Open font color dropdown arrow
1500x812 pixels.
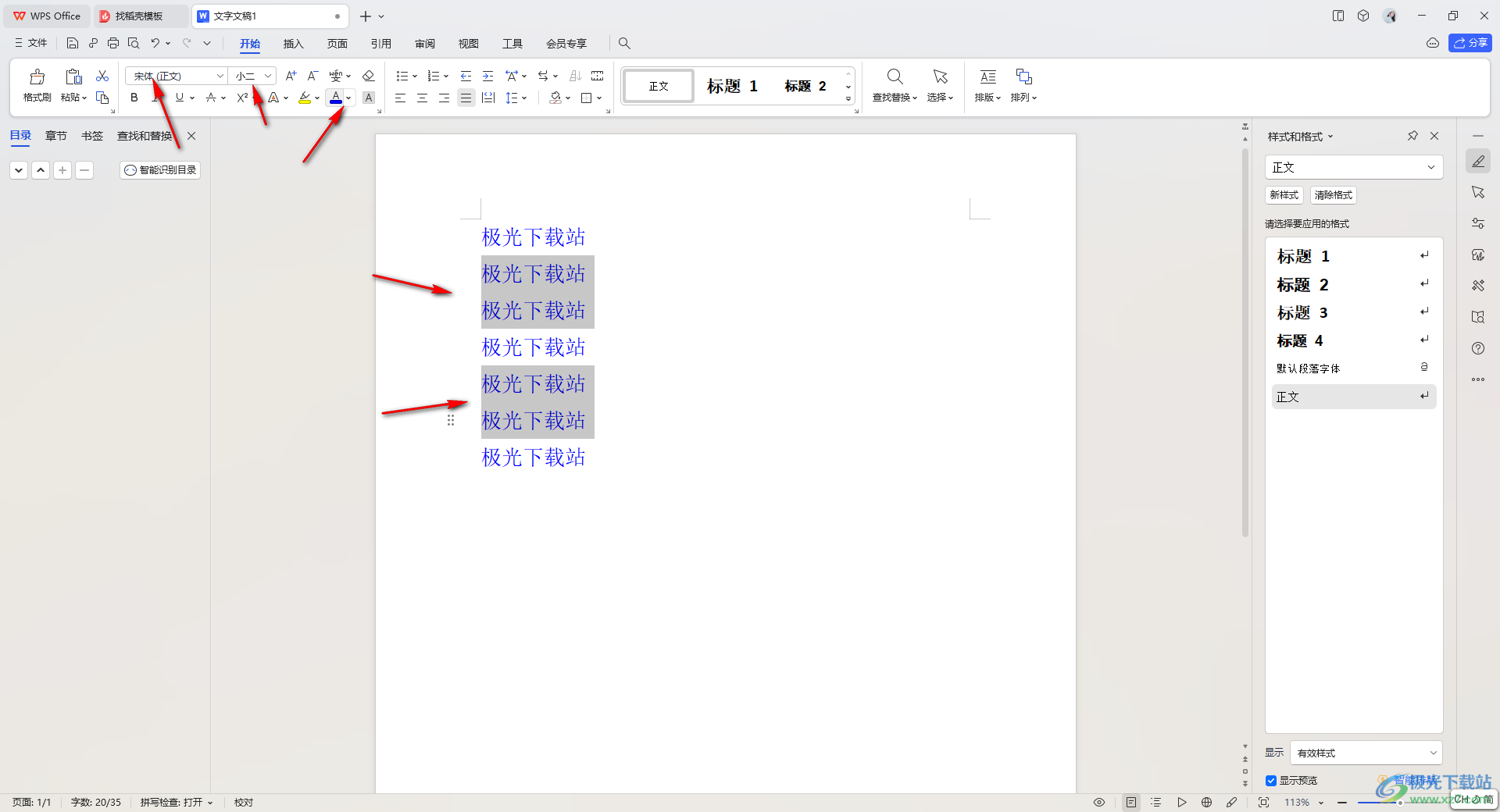coord(348,98)
